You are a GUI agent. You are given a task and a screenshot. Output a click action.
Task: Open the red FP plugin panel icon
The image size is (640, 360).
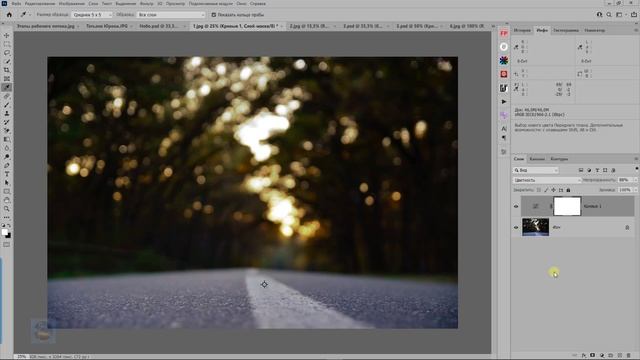tap(504, 33)
